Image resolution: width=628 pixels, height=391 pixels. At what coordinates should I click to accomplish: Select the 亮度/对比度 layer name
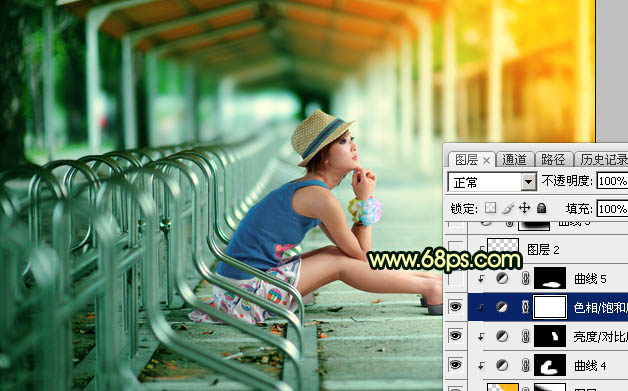coord(600,337)
